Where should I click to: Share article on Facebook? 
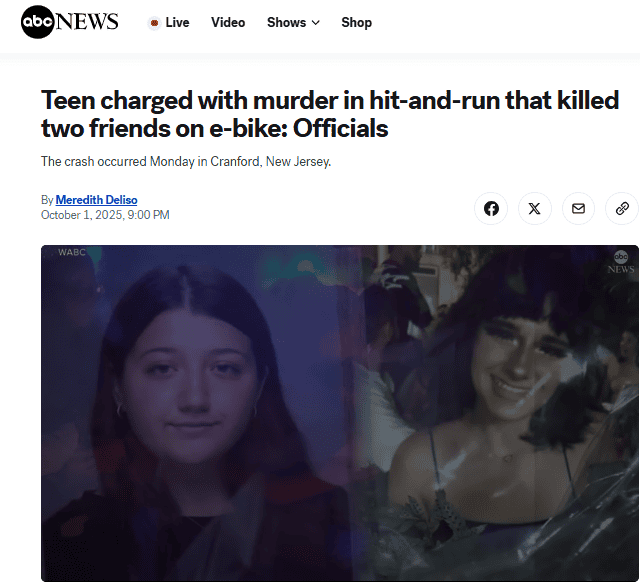coord(491,209)
